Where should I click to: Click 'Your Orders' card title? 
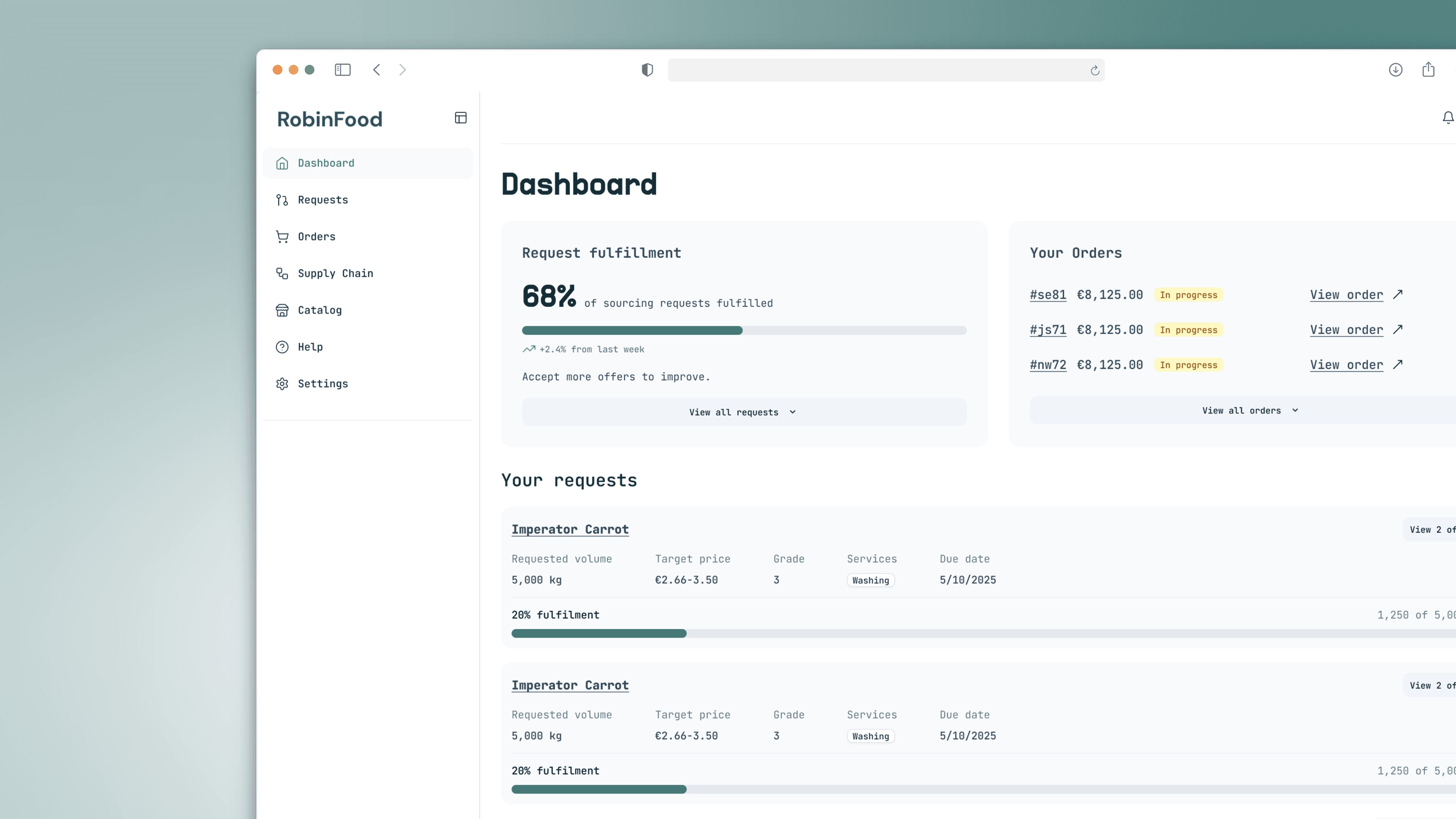1076,253
